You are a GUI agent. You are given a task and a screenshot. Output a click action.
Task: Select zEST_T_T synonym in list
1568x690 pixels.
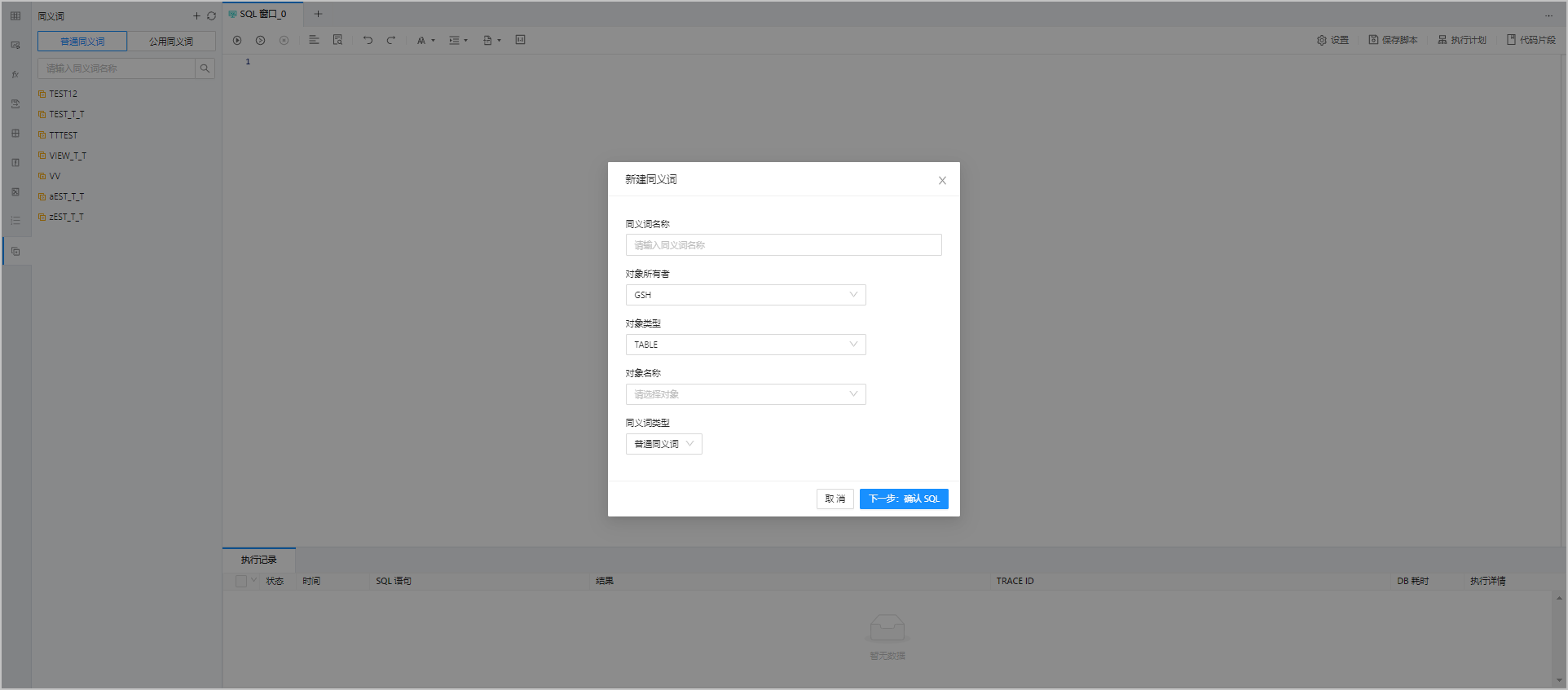coord(66,217)
